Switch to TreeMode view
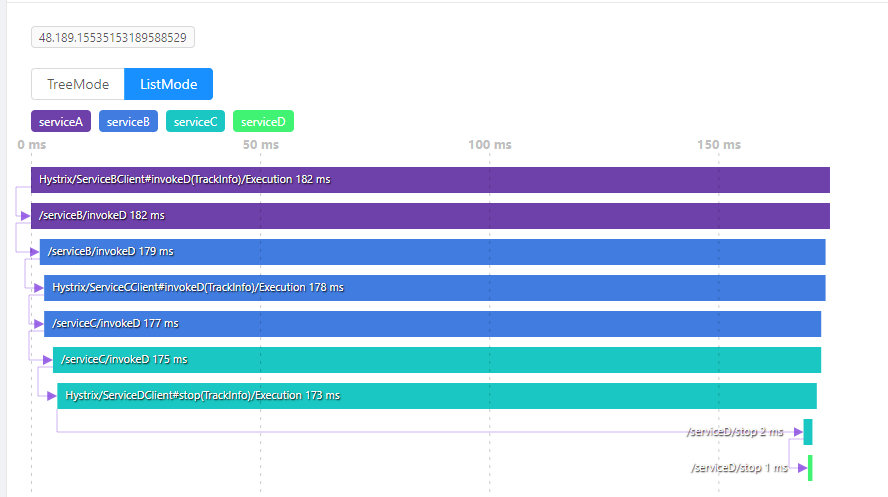This screenshot has width=888, height=497. pyautogui.click(x=78, y=84)
